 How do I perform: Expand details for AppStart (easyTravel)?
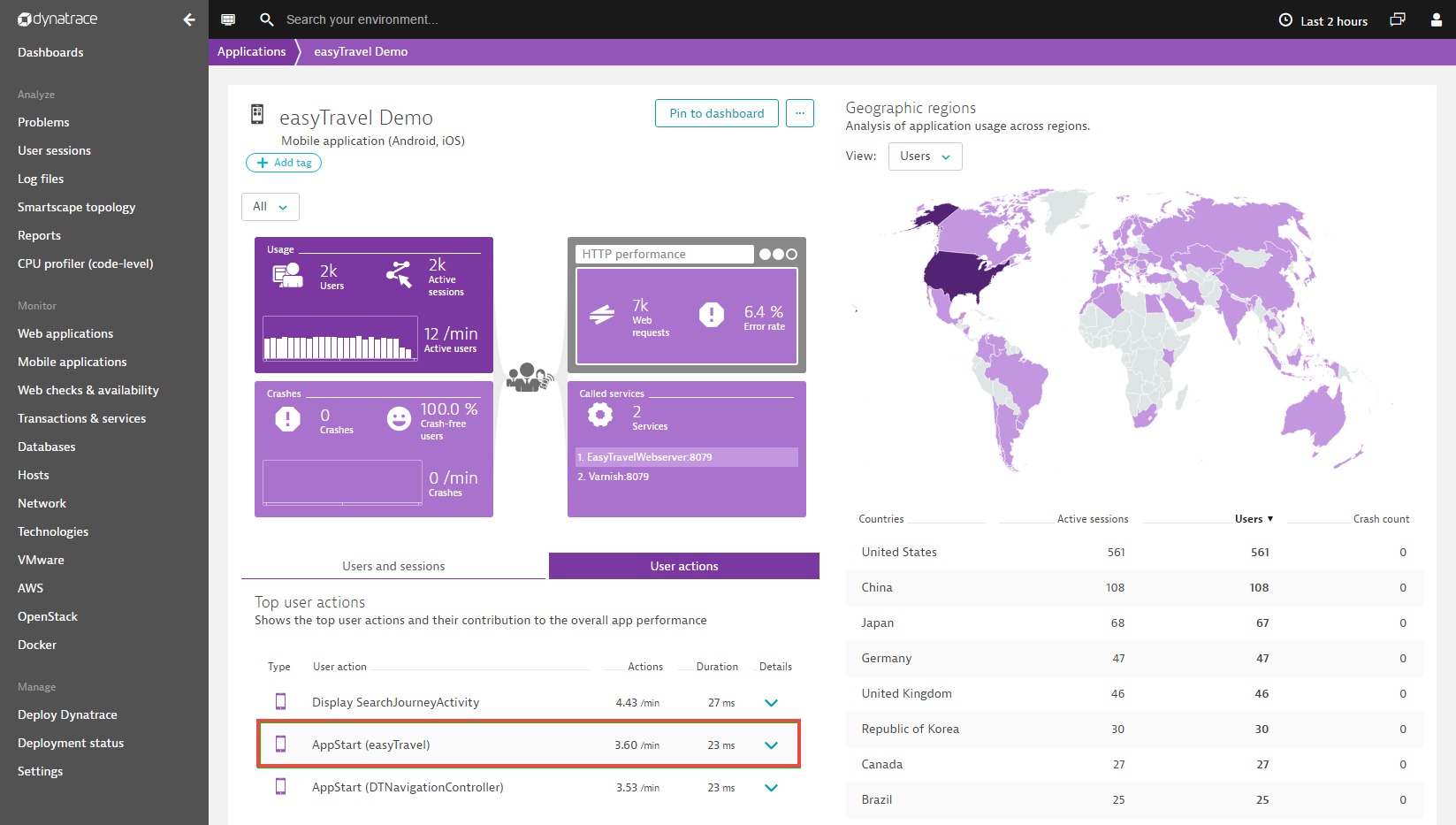click(x=771, y=745)
